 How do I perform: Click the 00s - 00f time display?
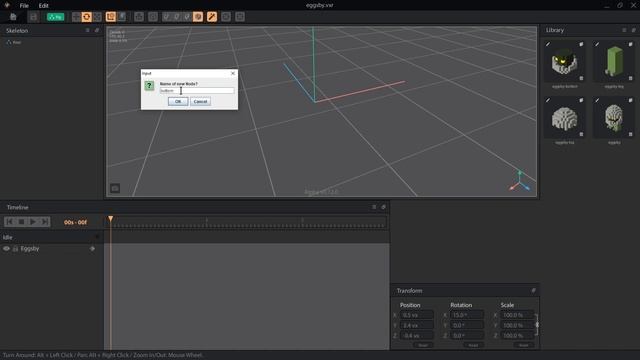point(76,222)
